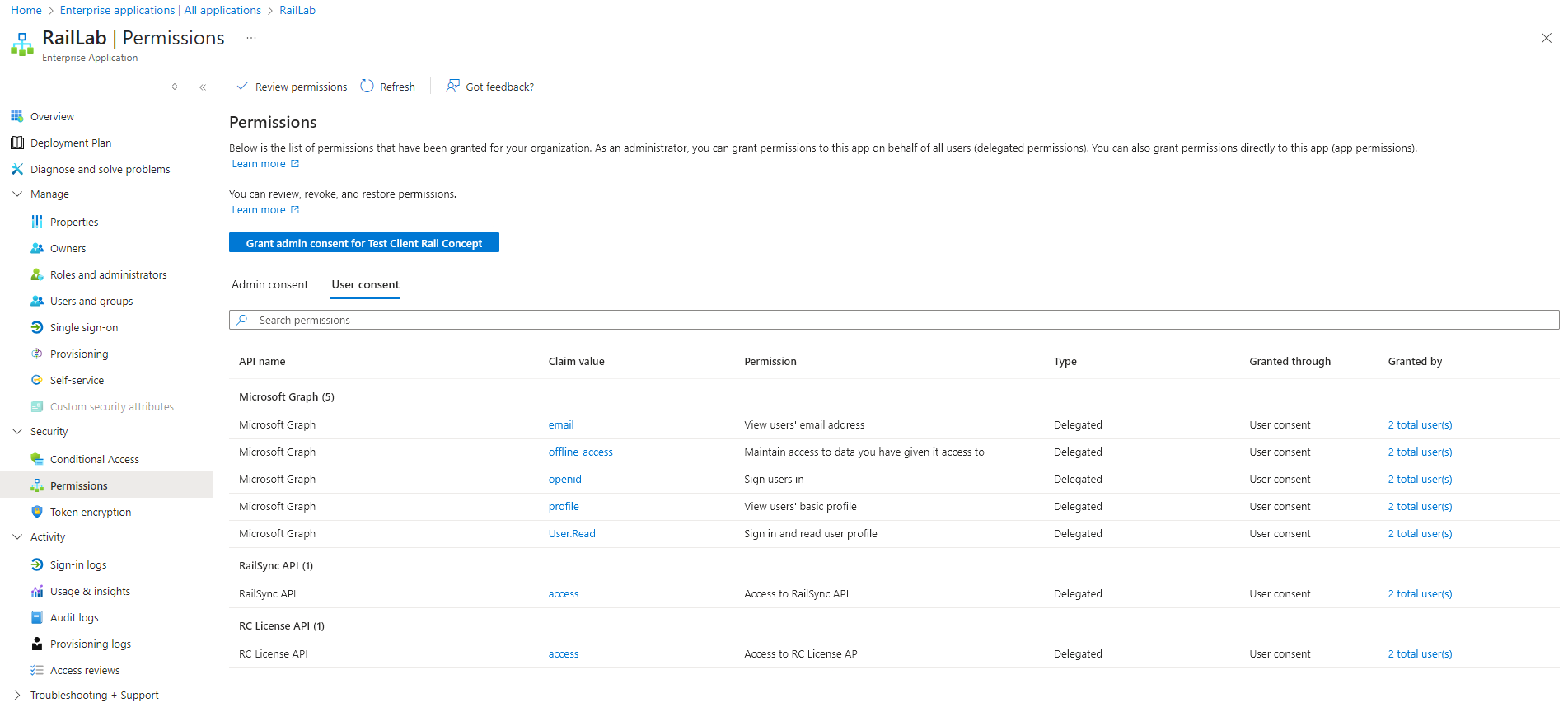Open Overview via its grid icon

coord(17,116)
